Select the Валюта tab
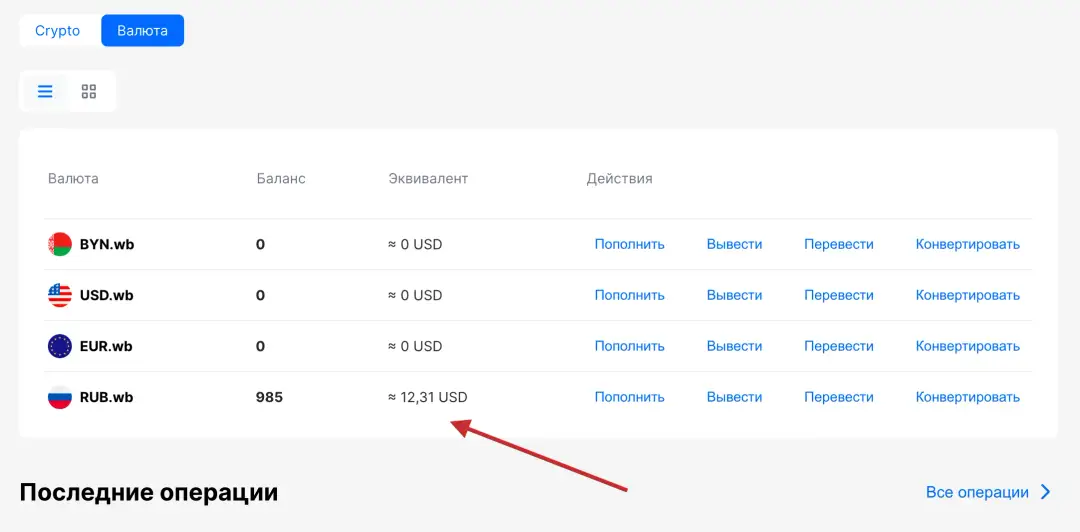Image resolution: width=1080 pixels, height=532 pixels. tap(142, 31)
